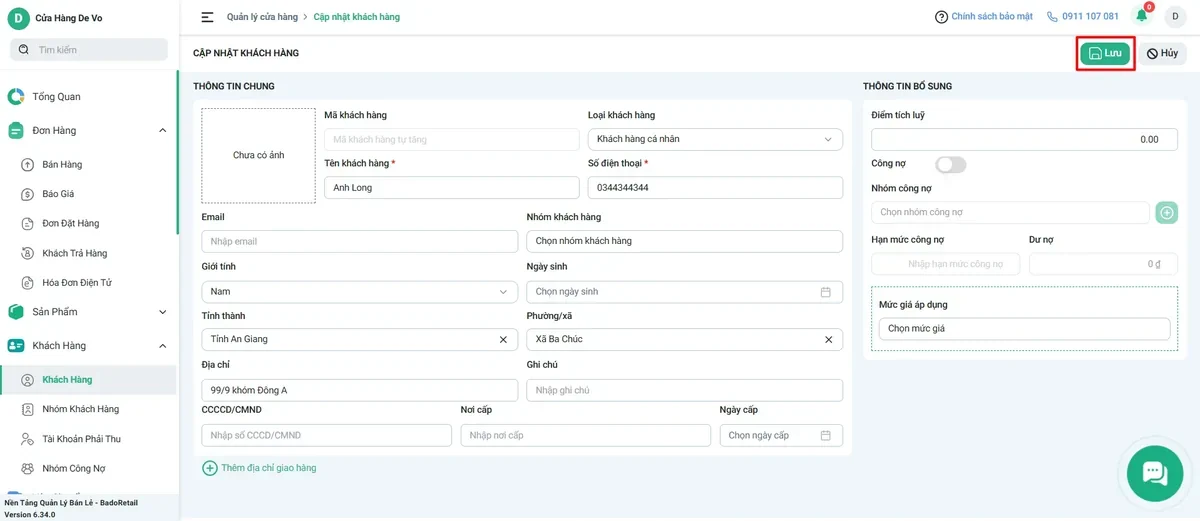Expand the Sản Phẩm menu chevron
This screenshot has height=521, width=1200.
click(x=163, y=313)
